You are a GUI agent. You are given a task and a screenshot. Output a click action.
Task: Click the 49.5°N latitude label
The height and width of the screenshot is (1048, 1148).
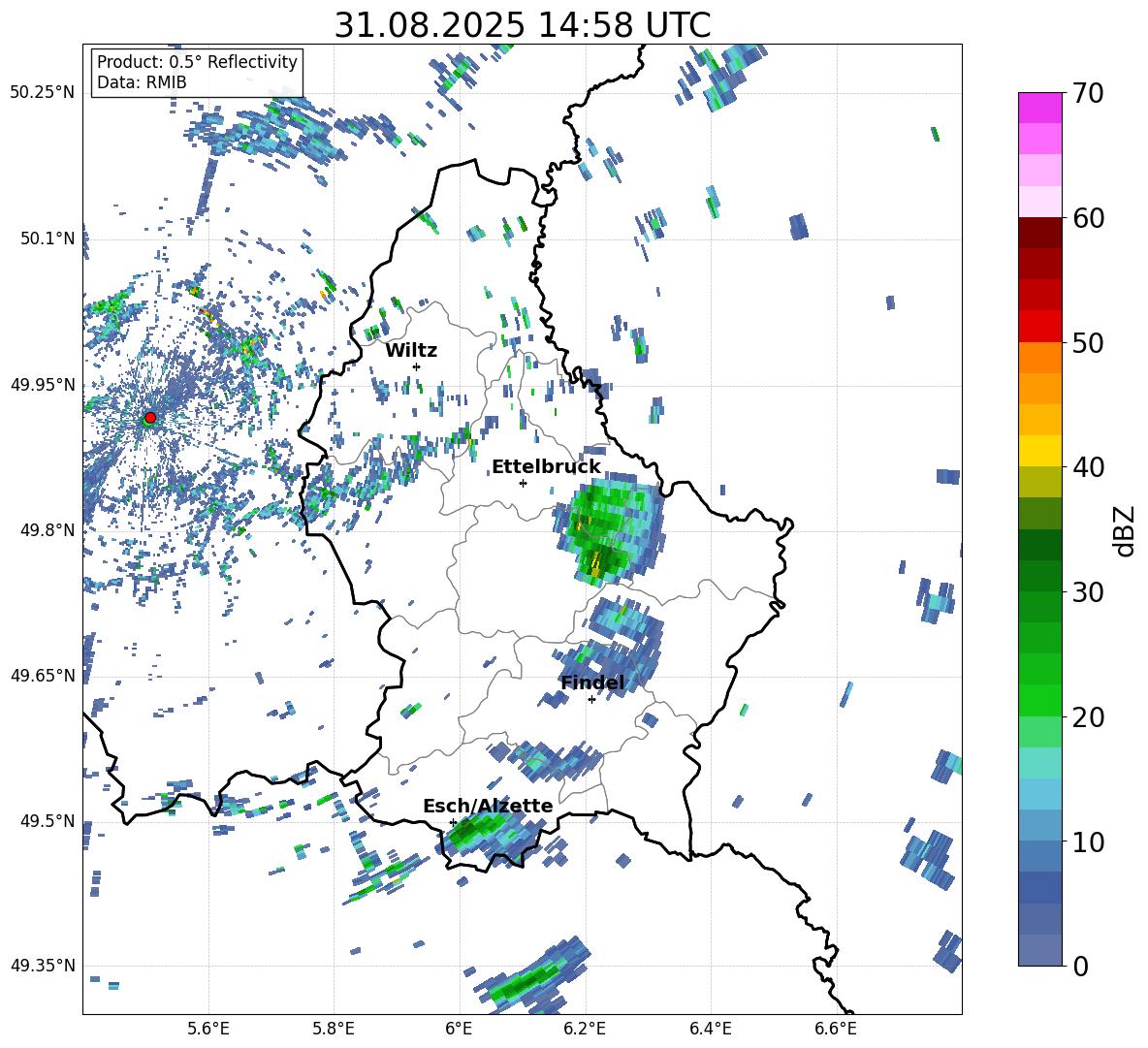(x=48, y=820)
